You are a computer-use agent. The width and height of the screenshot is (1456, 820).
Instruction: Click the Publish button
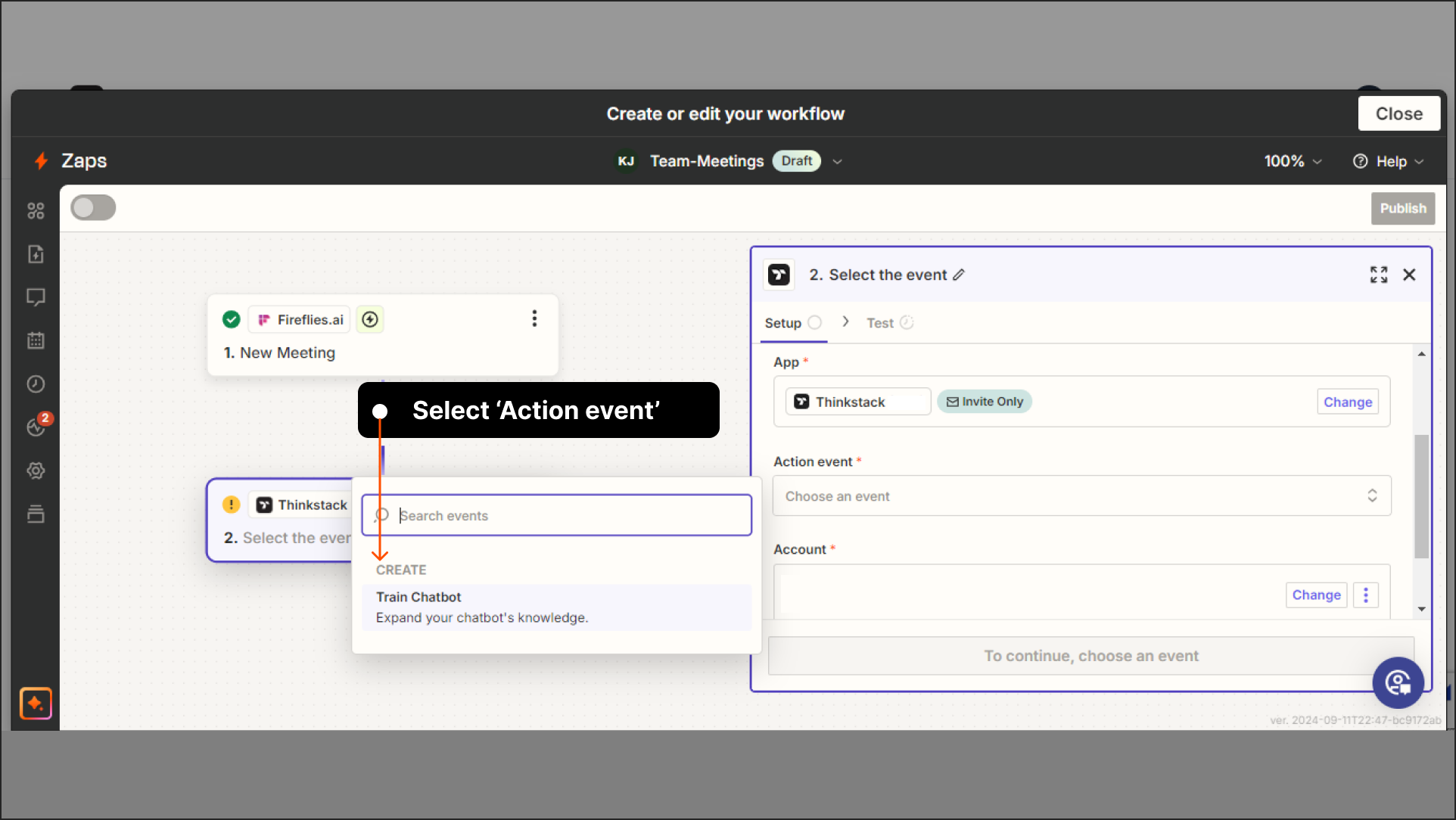tap(1402, 208)
